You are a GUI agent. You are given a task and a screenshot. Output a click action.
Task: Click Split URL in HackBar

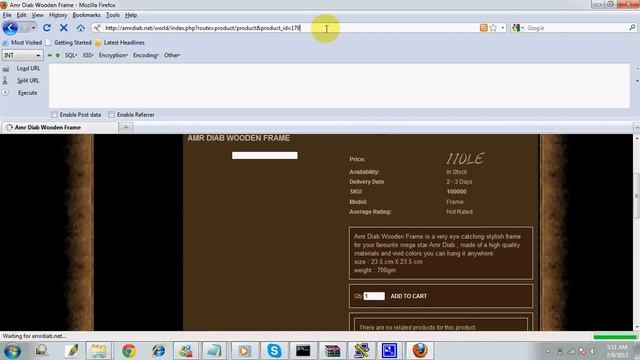coord(28,80)
